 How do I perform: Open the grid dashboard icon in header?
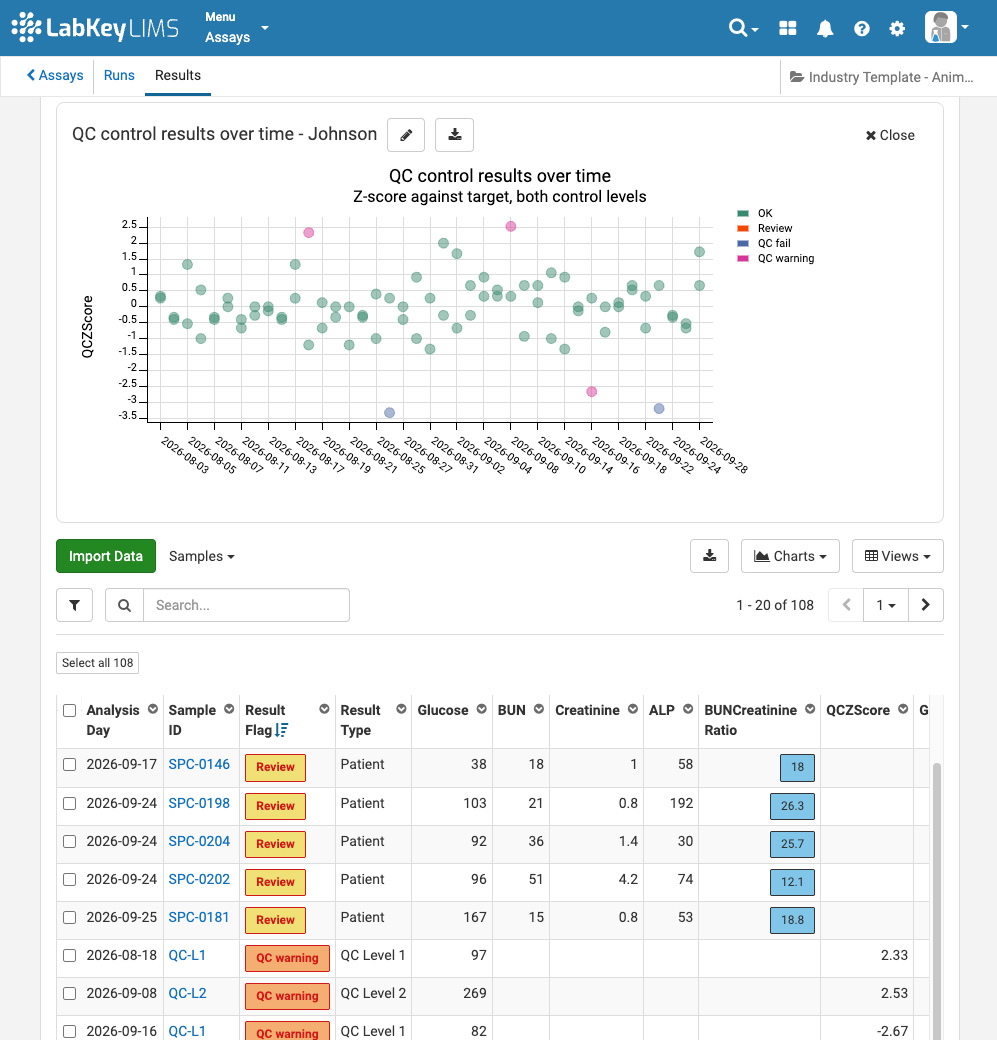(787, 28)
